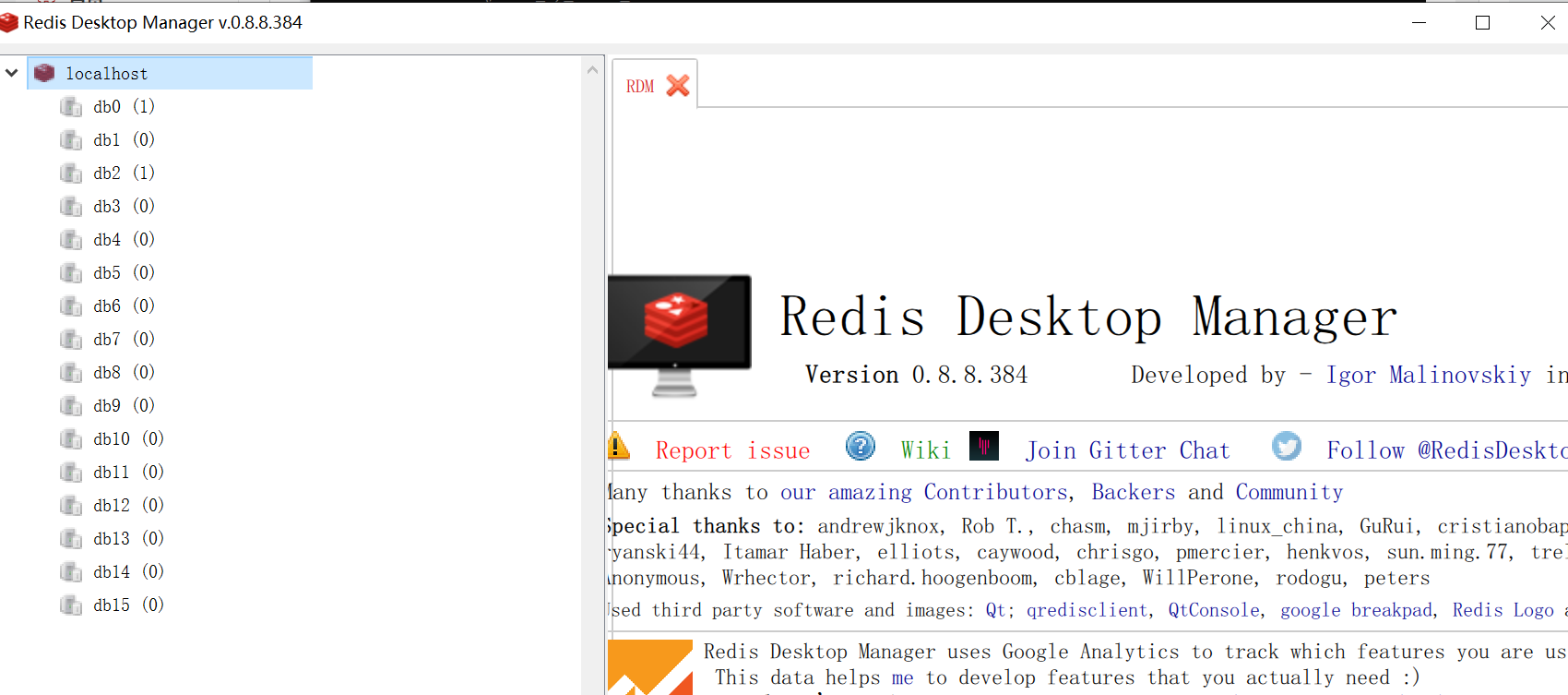The image size is (1568, 695).
Task: Click the tree panel scroll-up arrow
Action: point(592,69)
